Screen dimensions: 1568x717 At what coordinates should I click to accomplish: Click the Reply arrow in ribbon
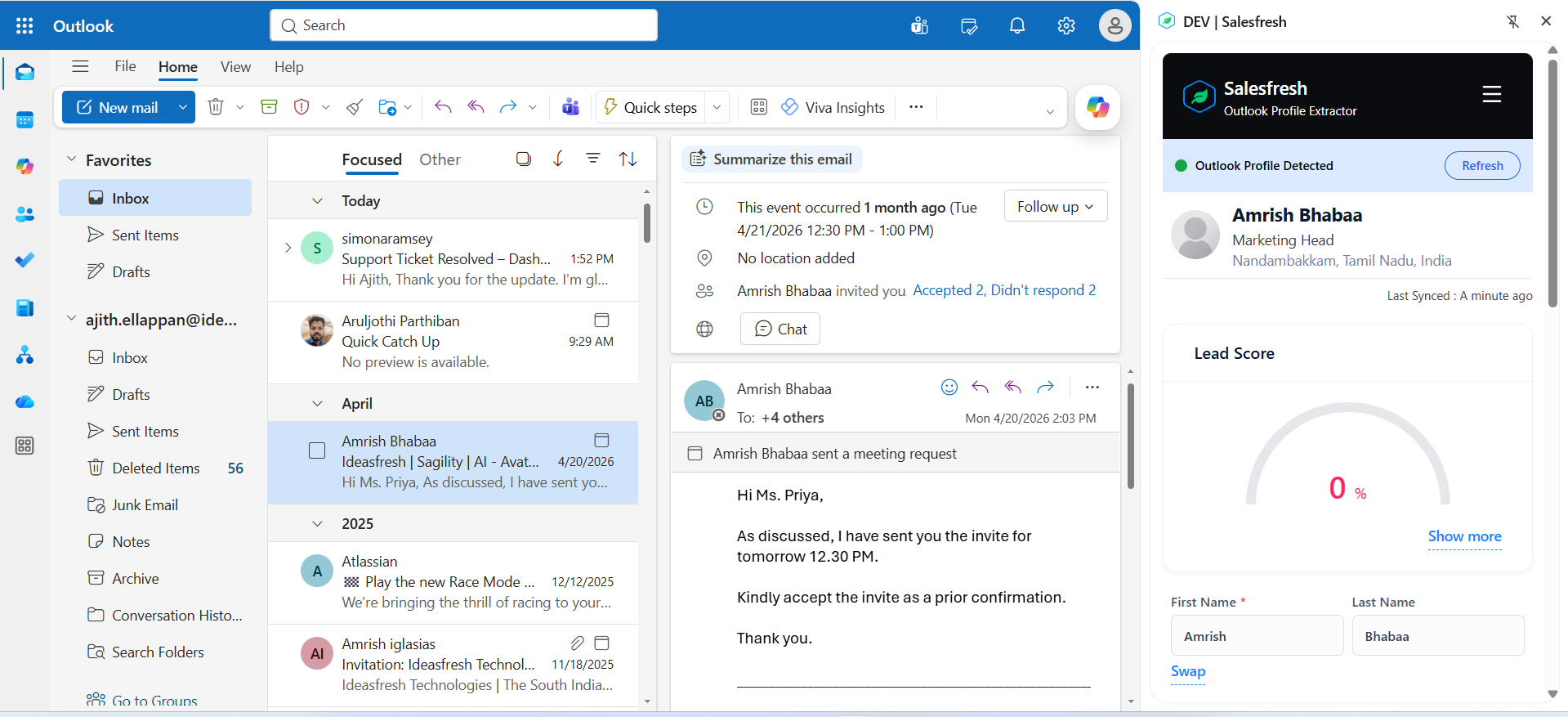(443, 107)
